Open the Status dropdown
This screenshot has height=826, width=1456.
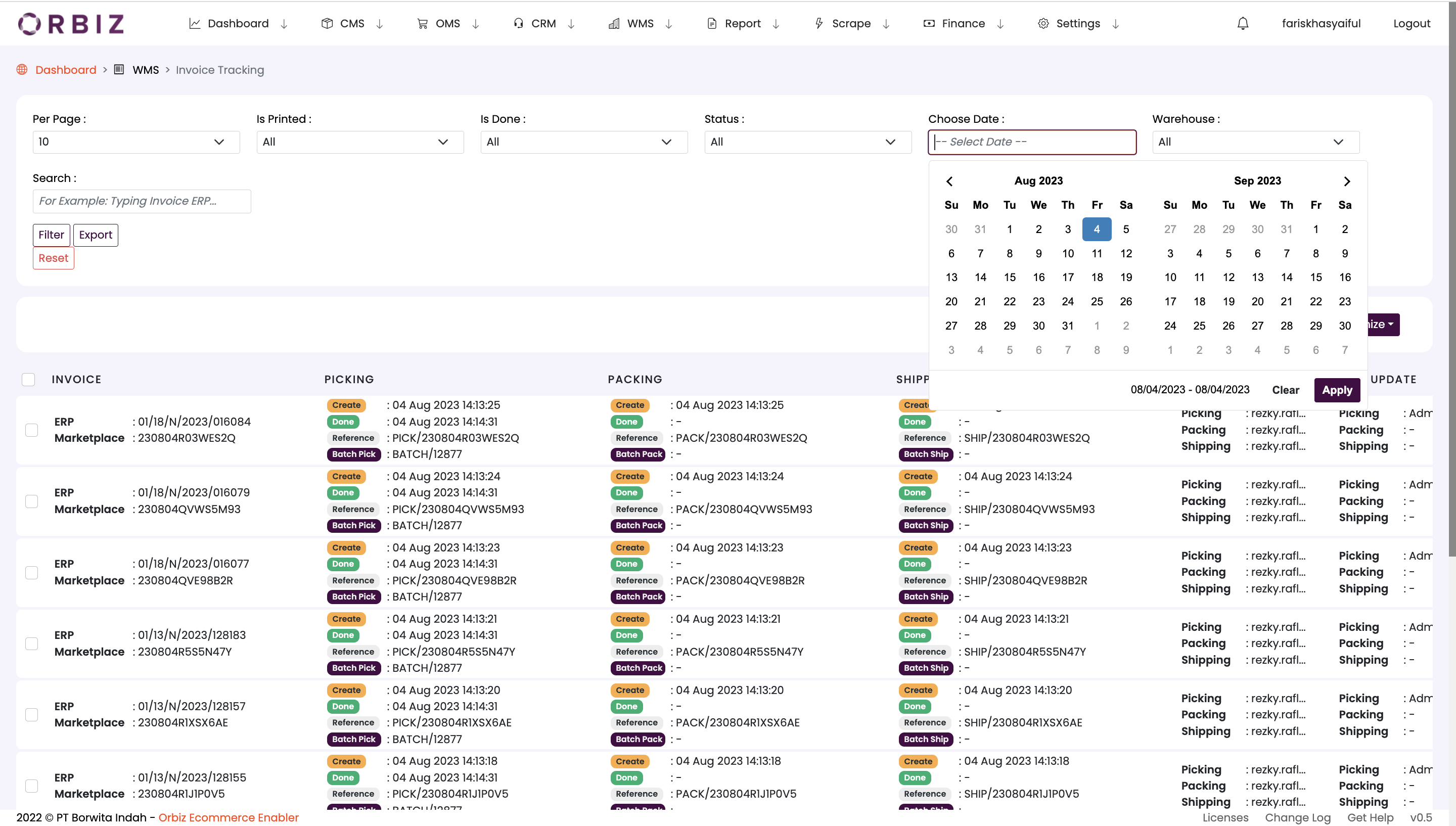pos(808,143)
